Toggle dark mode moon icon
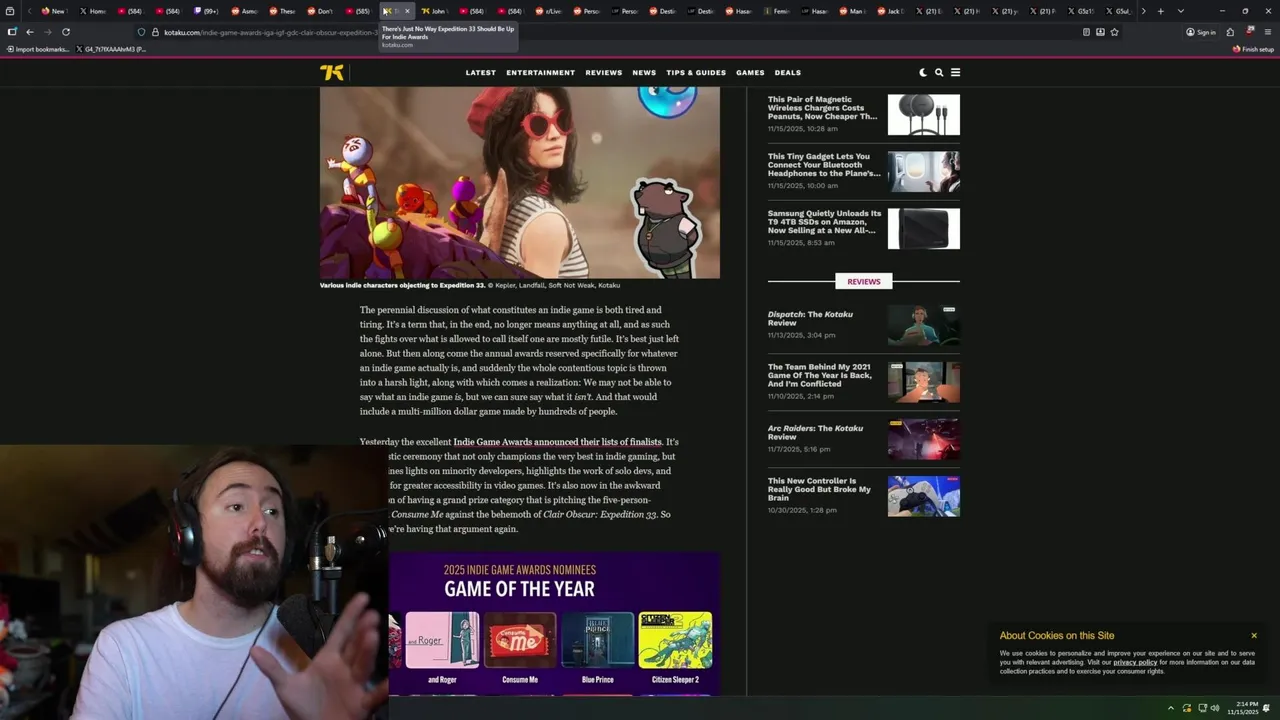 (x=923, y=72)
